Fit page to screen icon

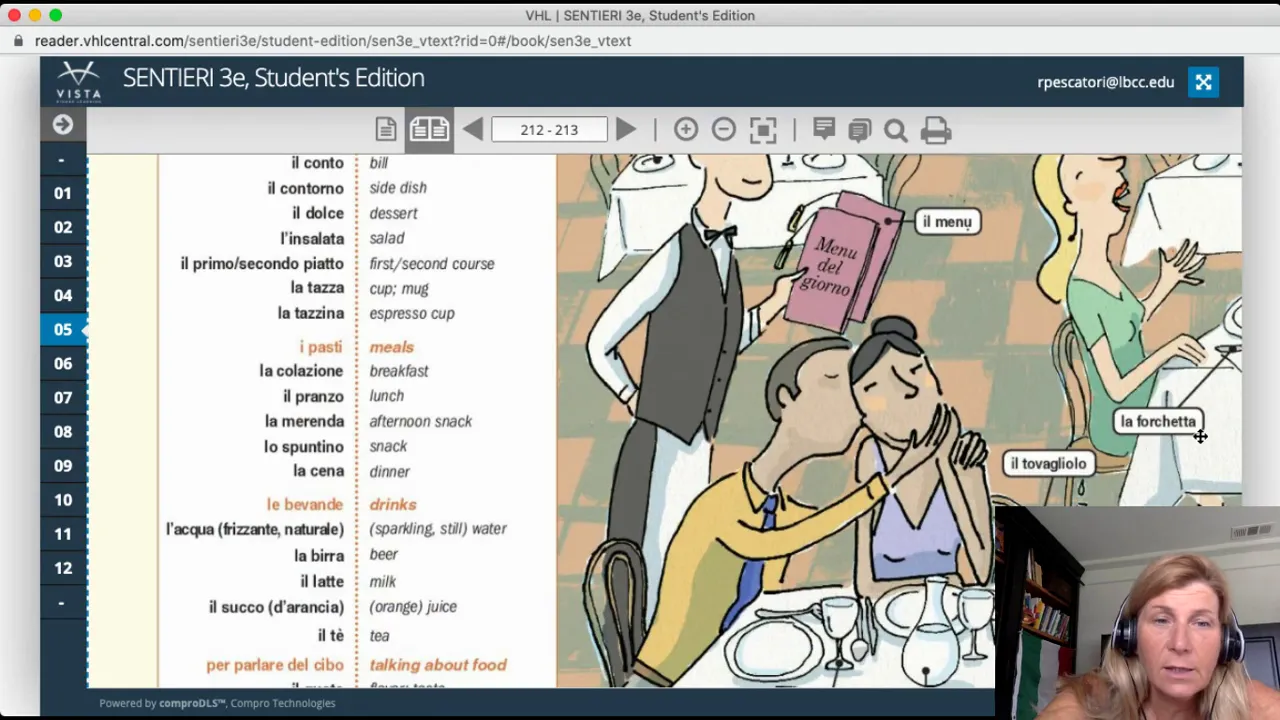pos(763,130)
